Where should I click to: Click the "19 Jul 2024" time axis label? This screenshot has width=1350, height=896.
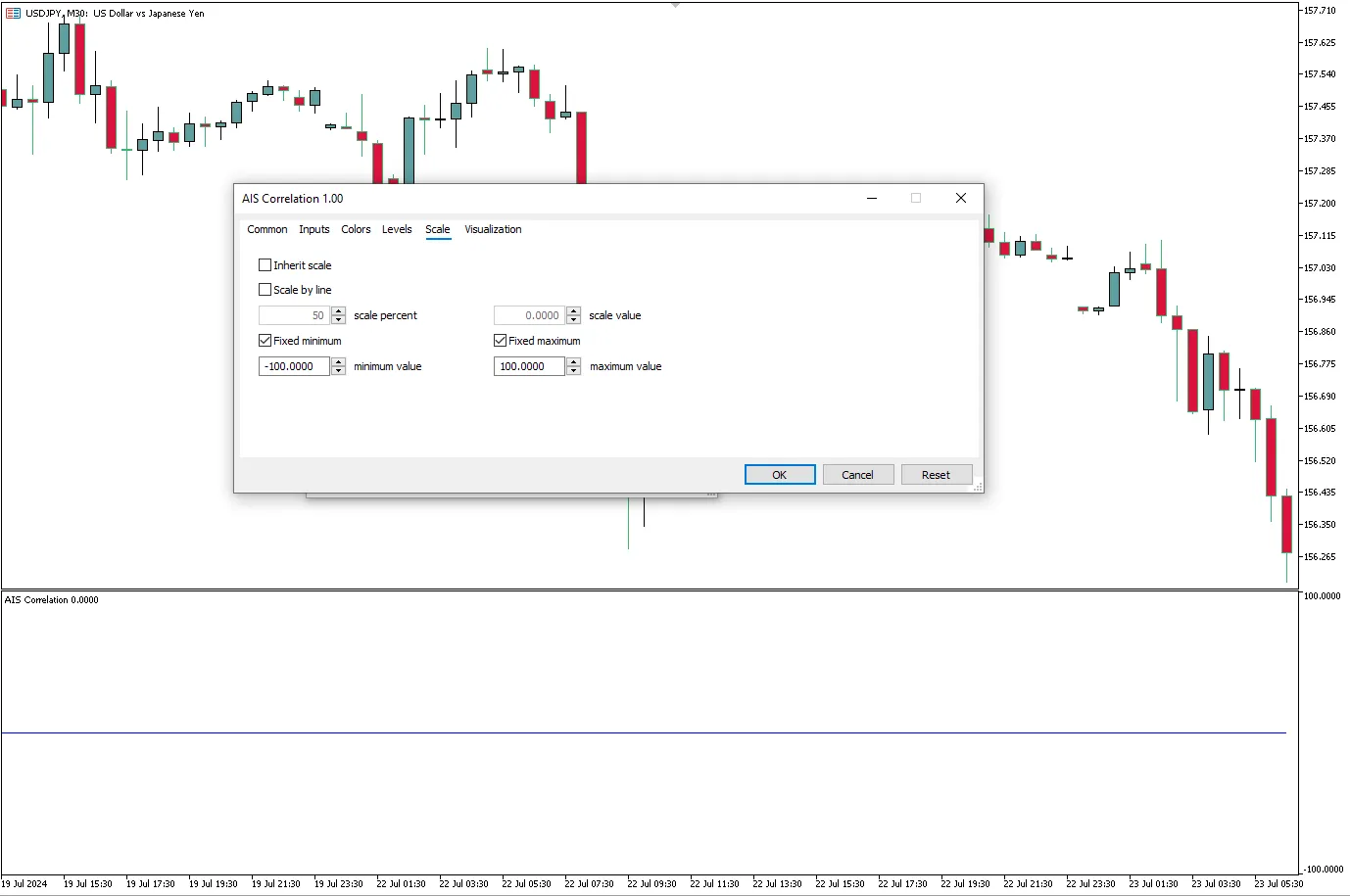pos(24,883)
